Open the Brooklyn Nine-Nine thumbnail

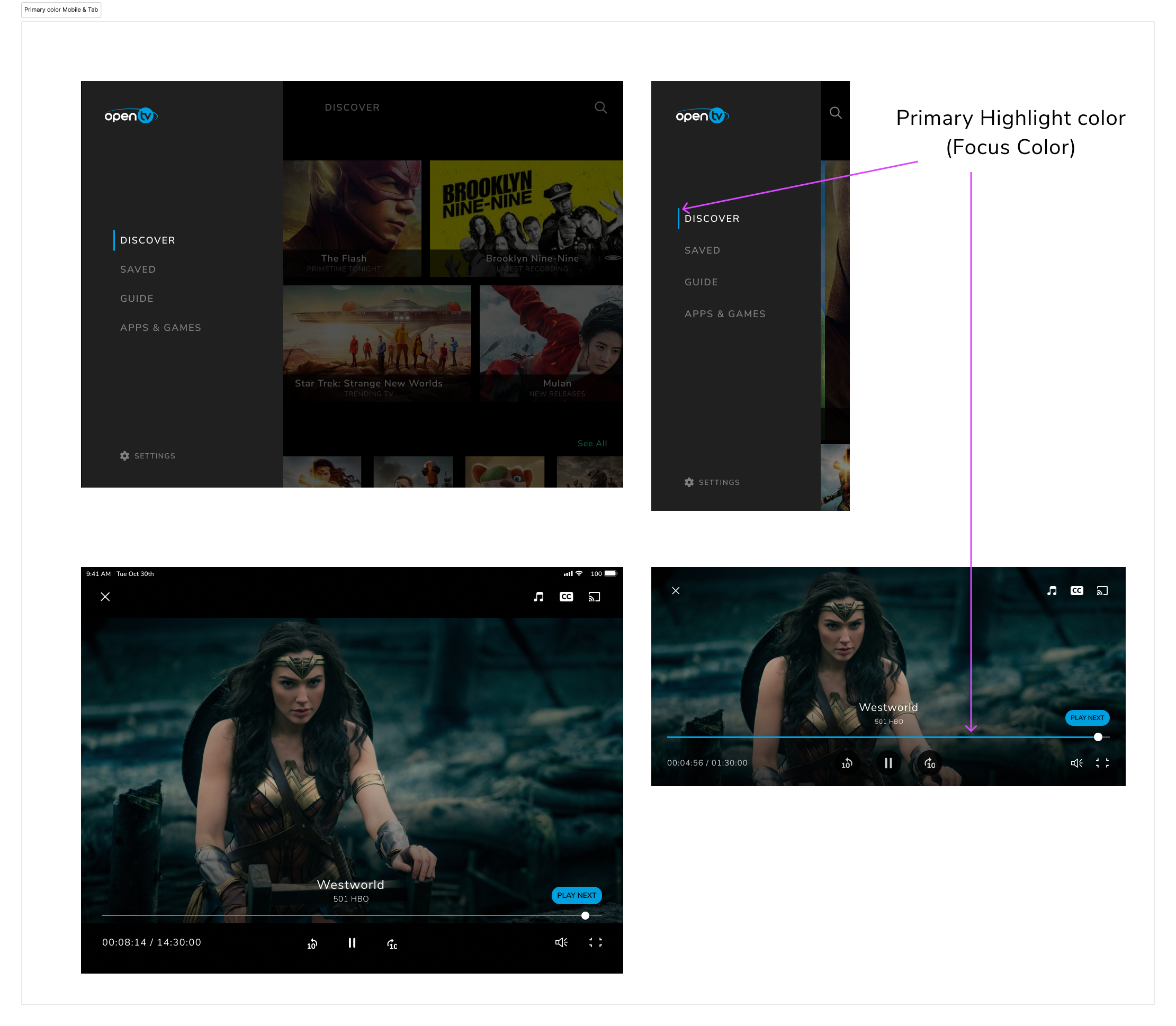tap(526, 218)
